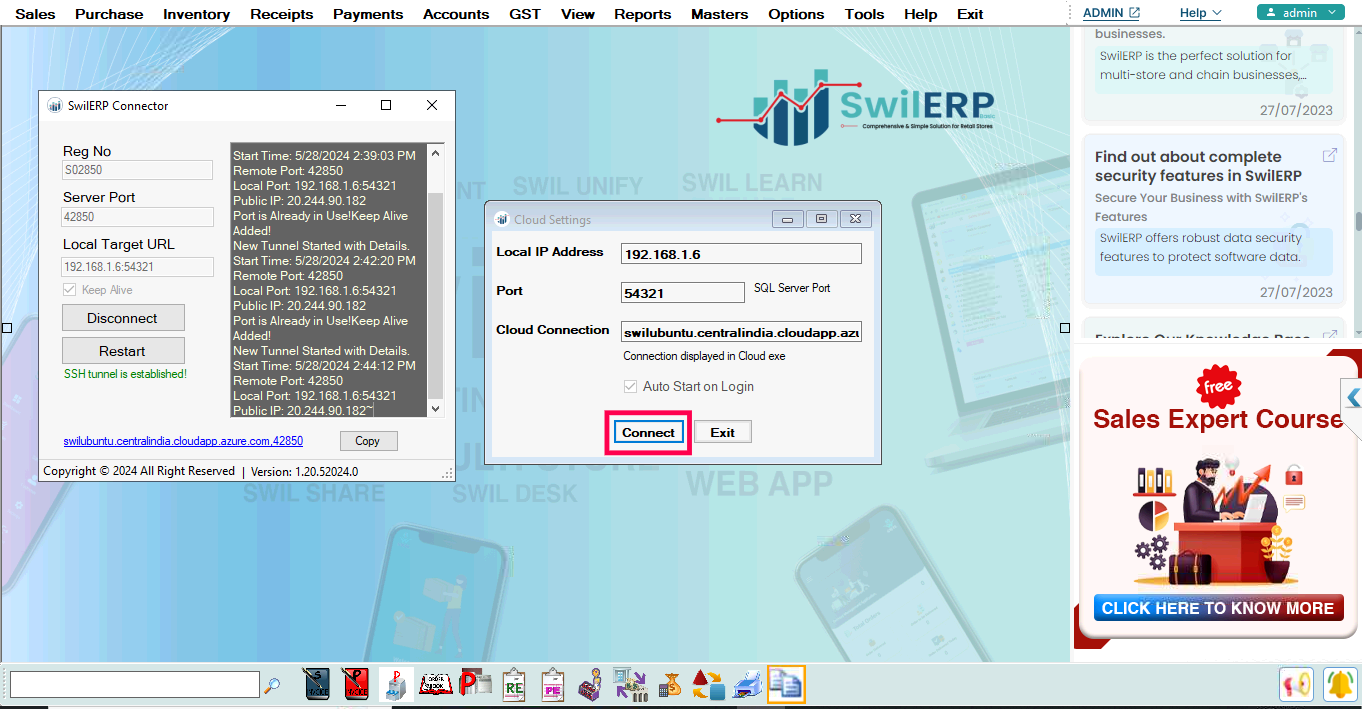
Task: Open the Inventory menu
Action: coord(197,14)
